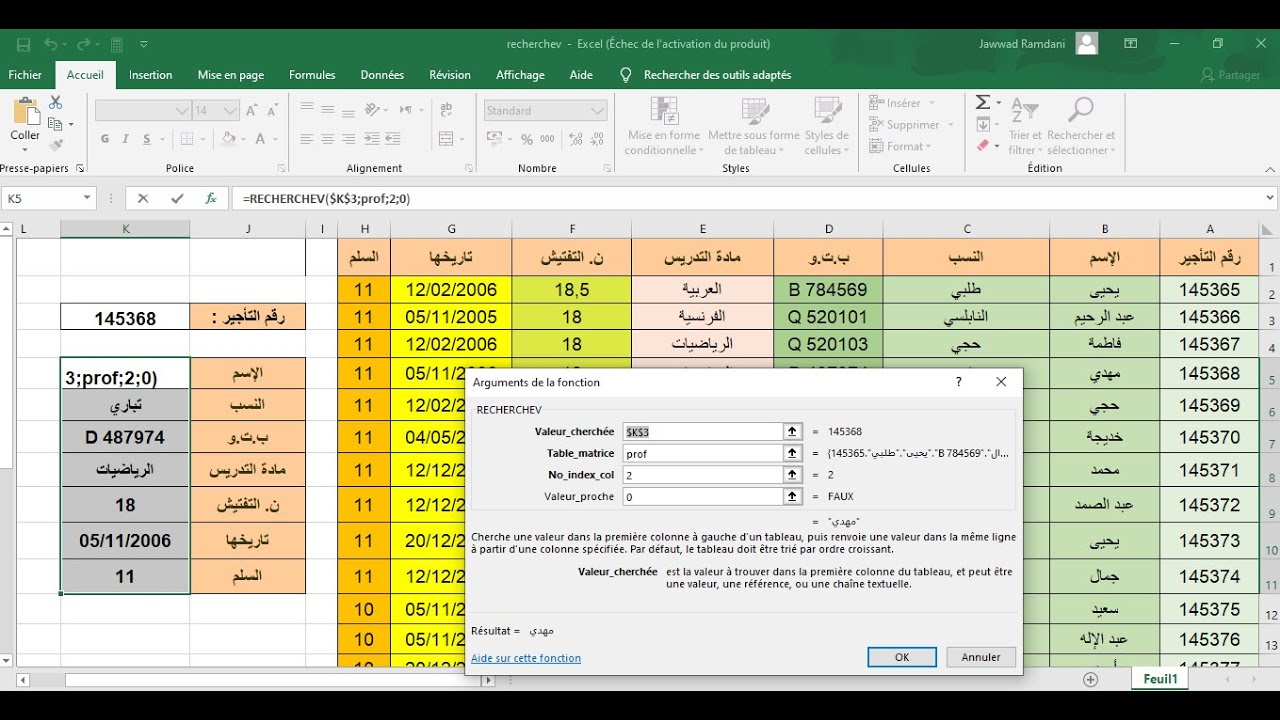
Task: Click the thousands separator 000 icon
Action: pyautogui.click(x=545, y=139)
